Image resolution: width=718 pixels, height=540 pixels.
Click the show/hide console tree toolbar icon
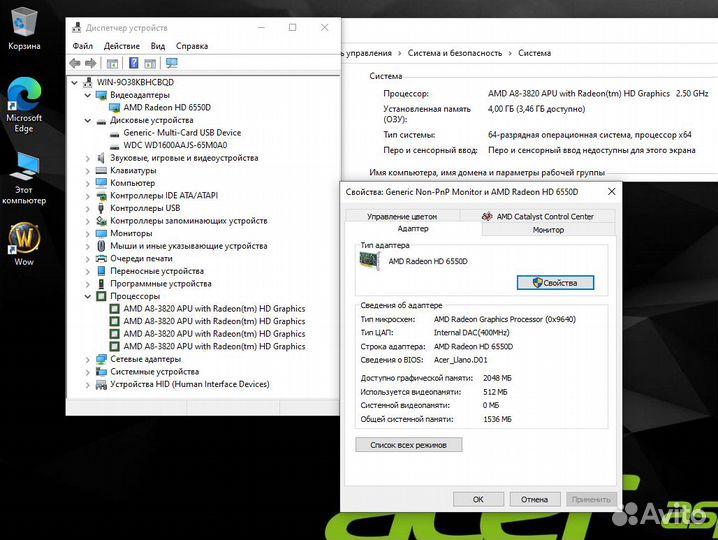pyautogui.click(x=112, y=63)
